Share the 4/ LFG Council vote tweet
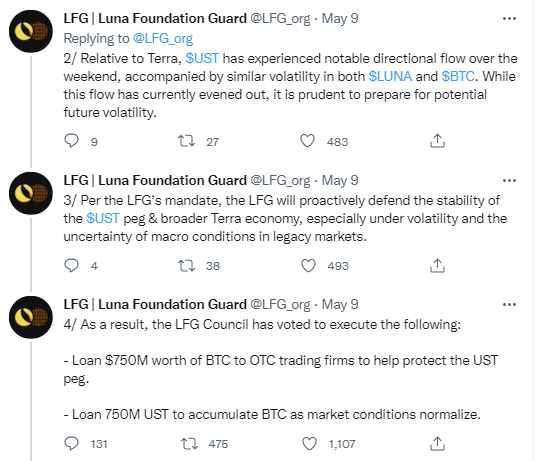 pyautogui.click(x=437, y=444)
